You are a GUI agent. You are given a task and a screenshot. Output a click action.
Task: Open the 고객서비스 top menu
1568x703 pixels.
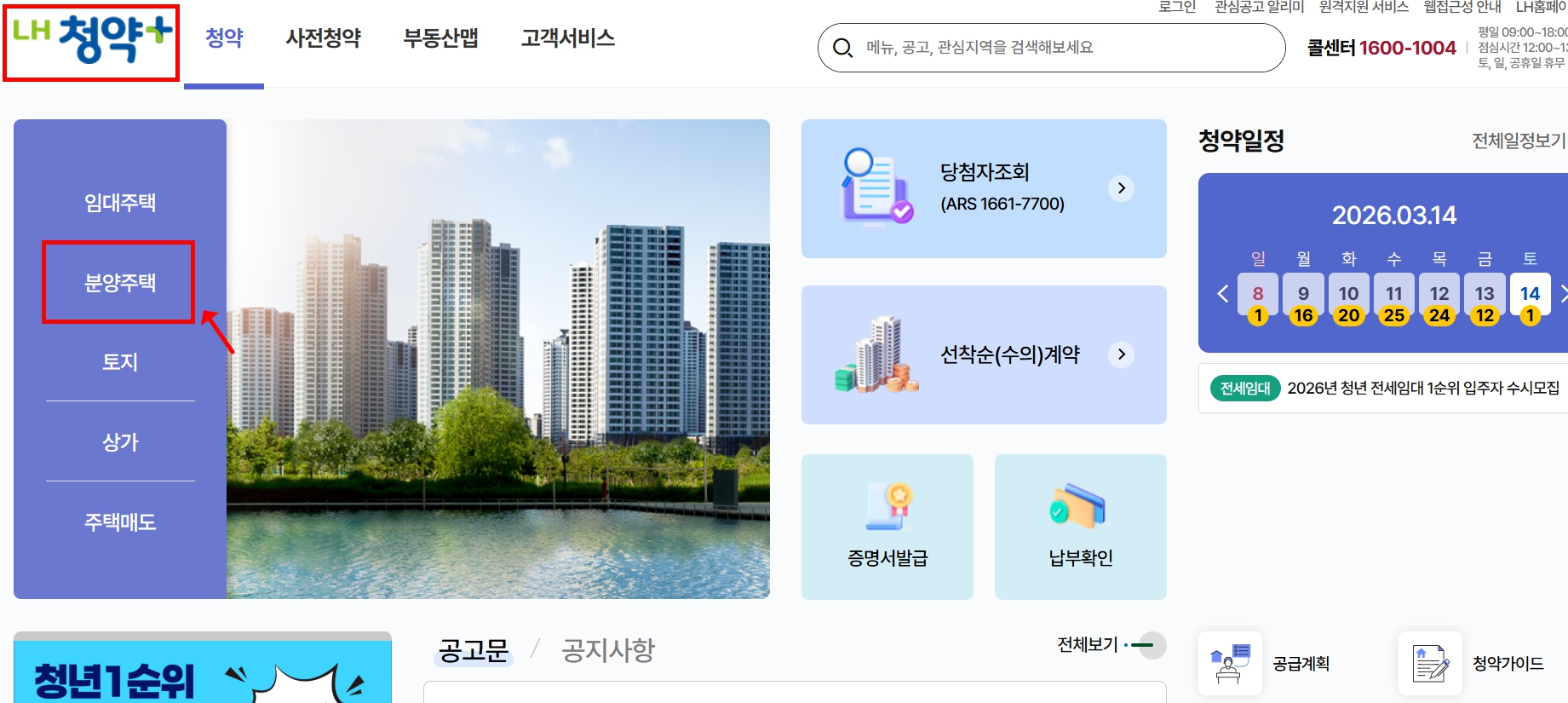568,38
